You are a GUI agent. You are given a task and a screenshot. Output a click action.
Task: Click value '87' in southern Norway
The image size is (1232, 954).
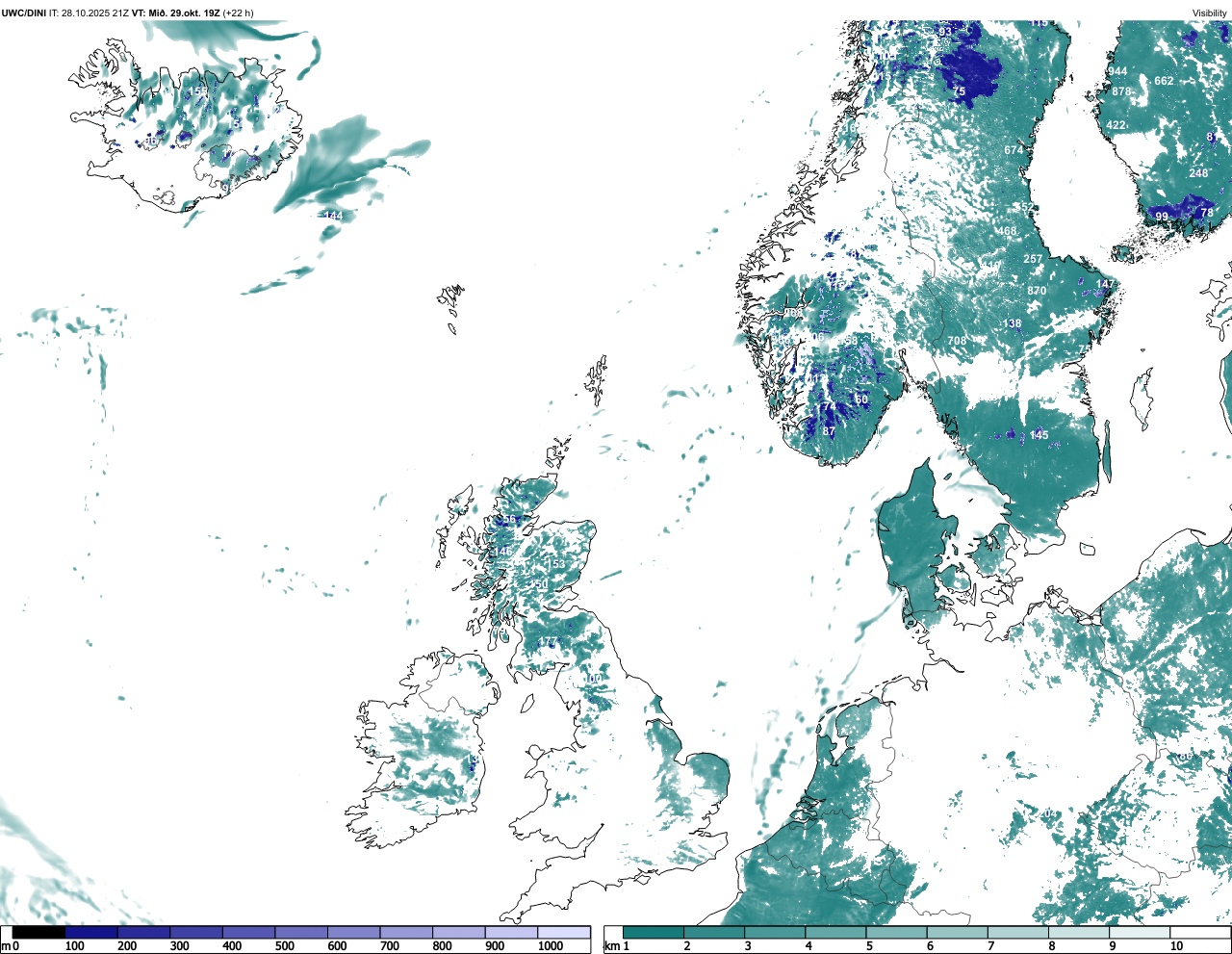[830, 432]
